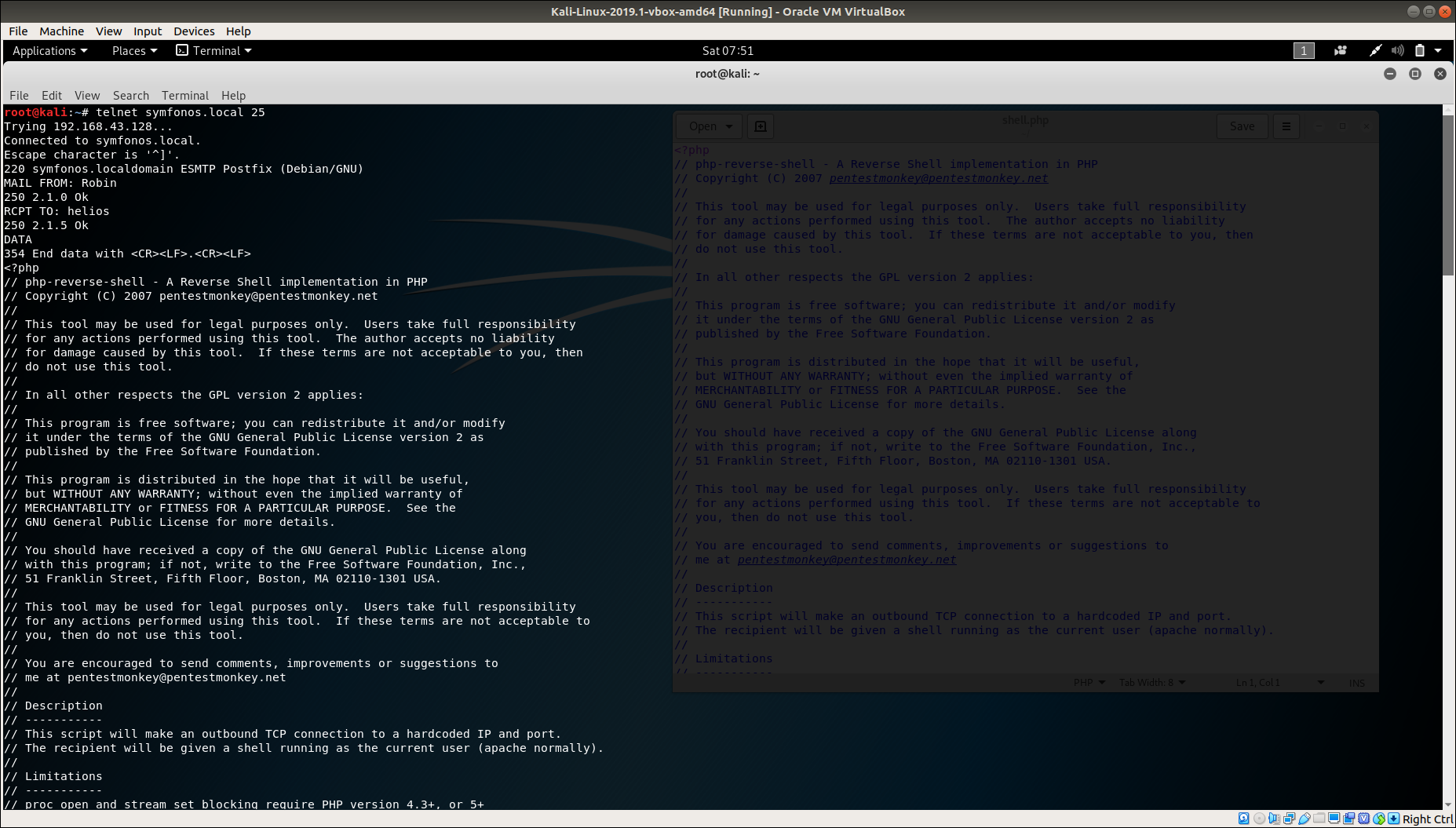Click the pentestmonkey email link on gedit copyright line
The width and height of the screenshot is (1456, 828).
(939, 178)
